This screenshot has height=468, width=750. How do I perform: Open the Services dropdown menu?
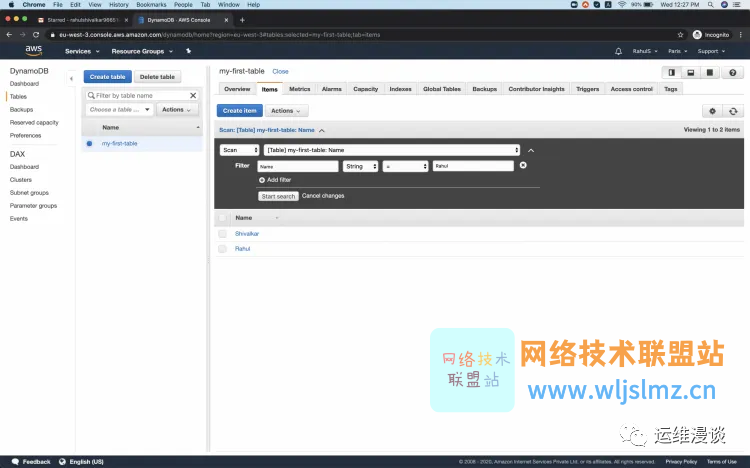(x=82, y=51)
